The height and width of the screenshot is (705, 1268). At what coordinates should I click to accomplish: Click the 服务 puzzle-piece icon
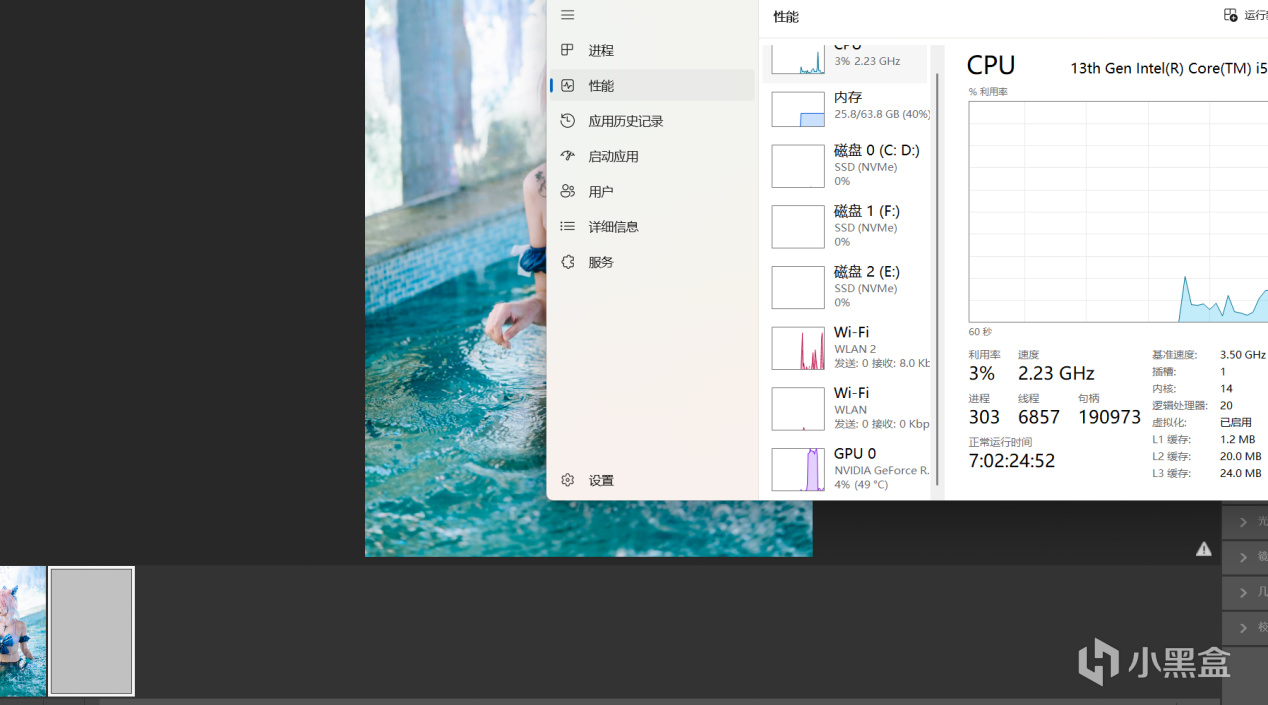pos(567,262)
